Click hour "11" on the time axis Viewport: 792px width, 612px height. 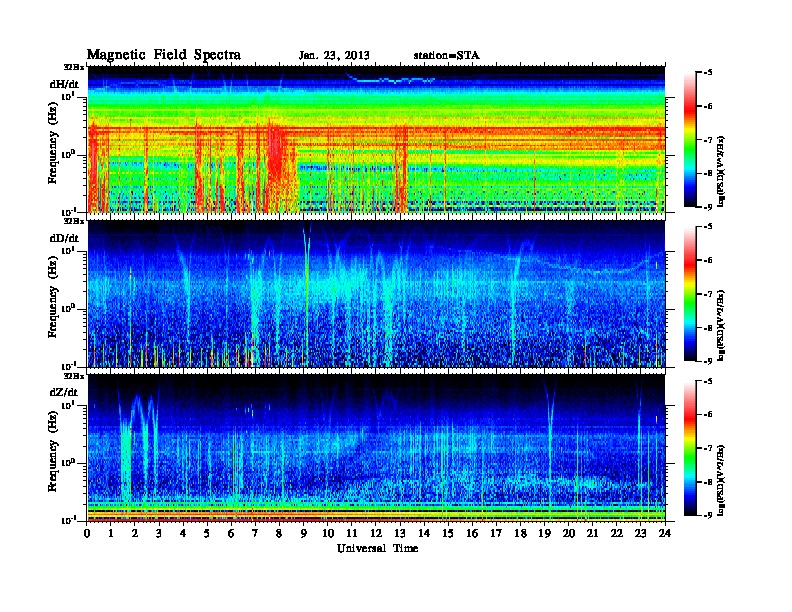(352, 533)
